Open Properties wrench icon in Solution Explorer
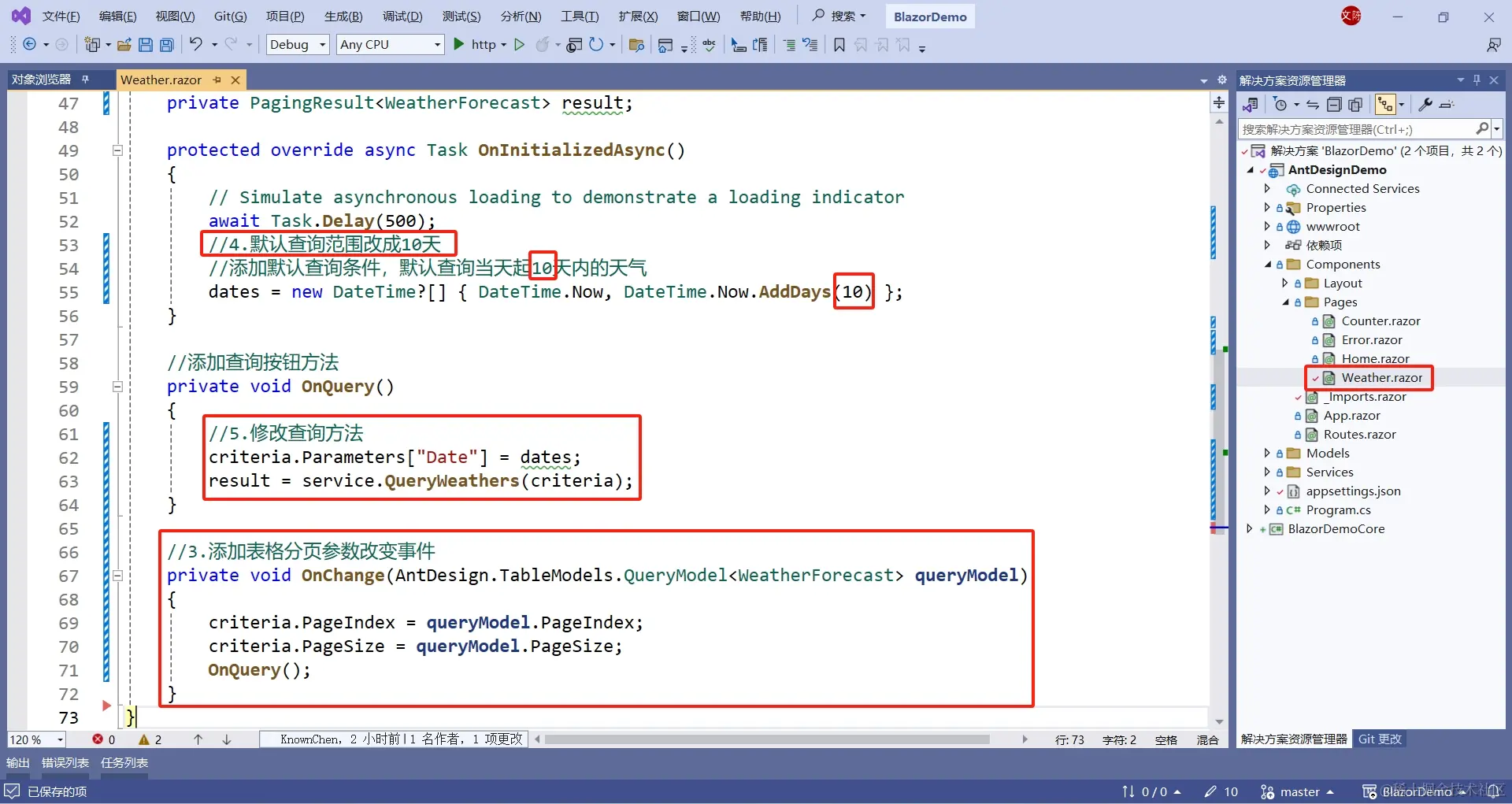 tap(1425, 104)
